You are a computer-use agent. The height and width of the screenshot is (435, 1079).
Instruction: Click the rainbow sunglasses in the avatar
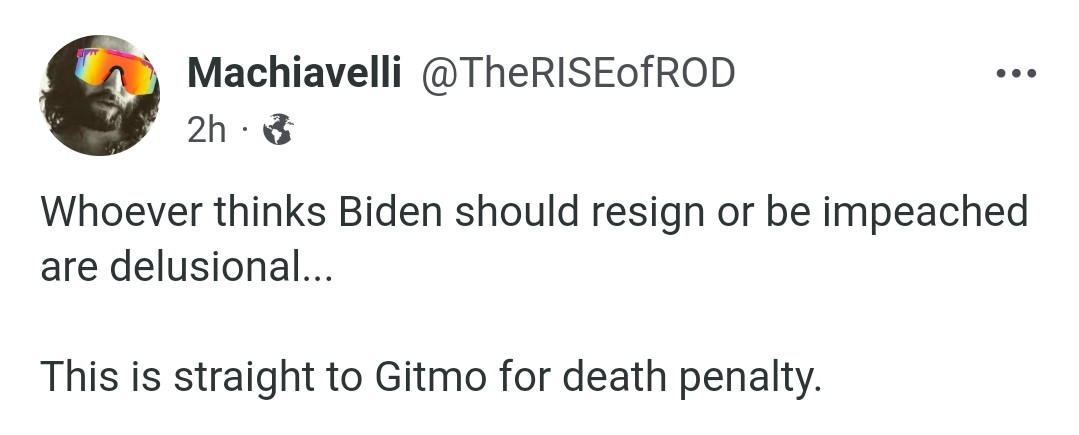[116, 70]
